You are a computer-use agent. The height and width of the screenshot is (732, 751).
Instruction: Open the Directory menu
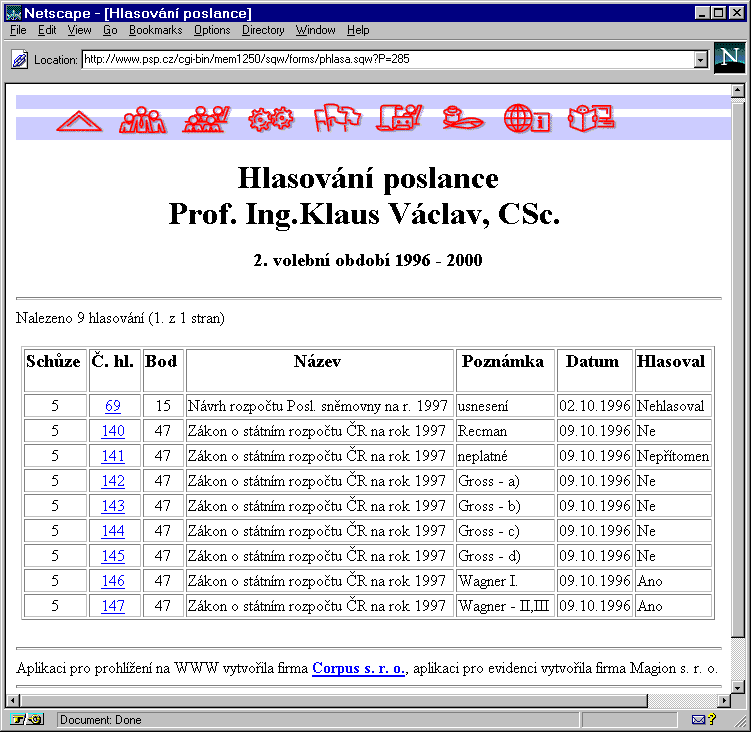click(x=263, y=30)
